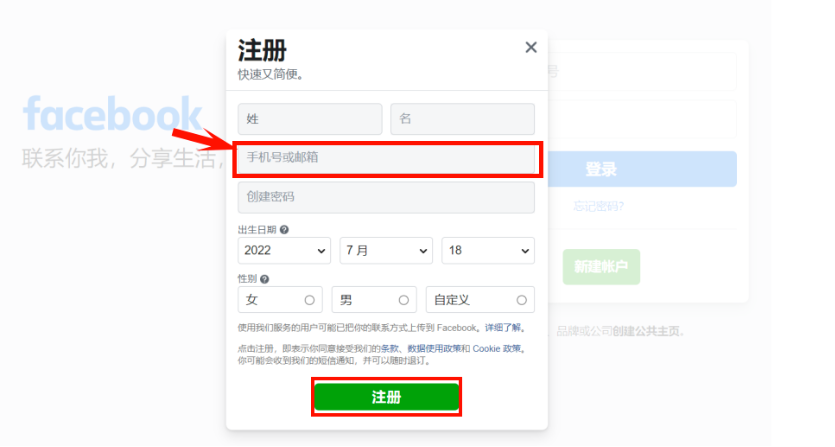This screenshot has width=835, height=447.
Task: Click the 创建密码 password field
Action: pos(387,197)
